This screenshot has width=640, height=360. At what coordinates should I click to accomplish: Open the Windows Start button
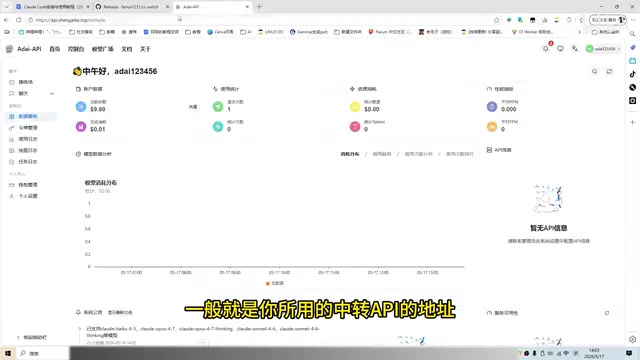(x=8, y=353)
